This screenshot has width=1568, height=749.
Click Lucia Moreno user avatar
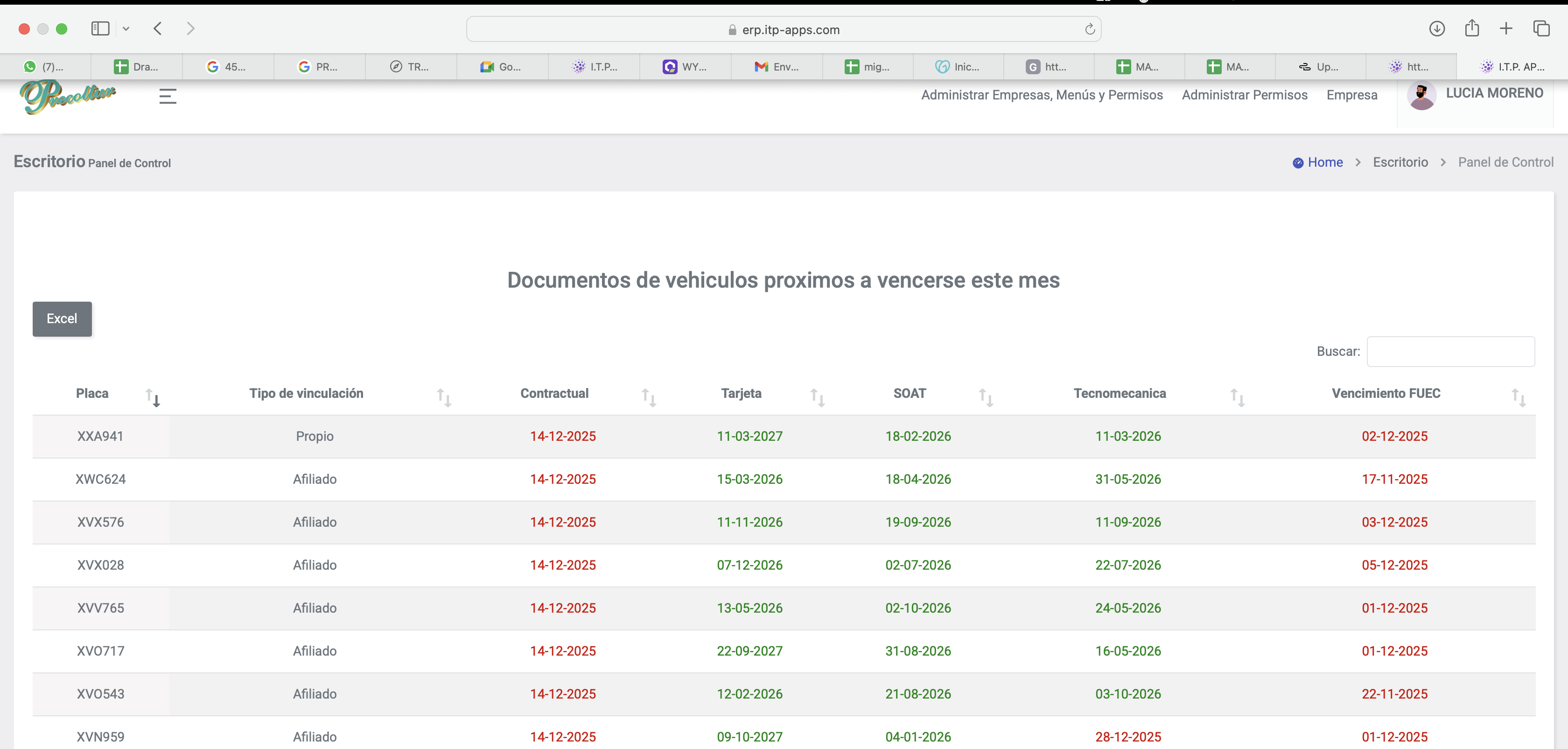click(1422, 96)
